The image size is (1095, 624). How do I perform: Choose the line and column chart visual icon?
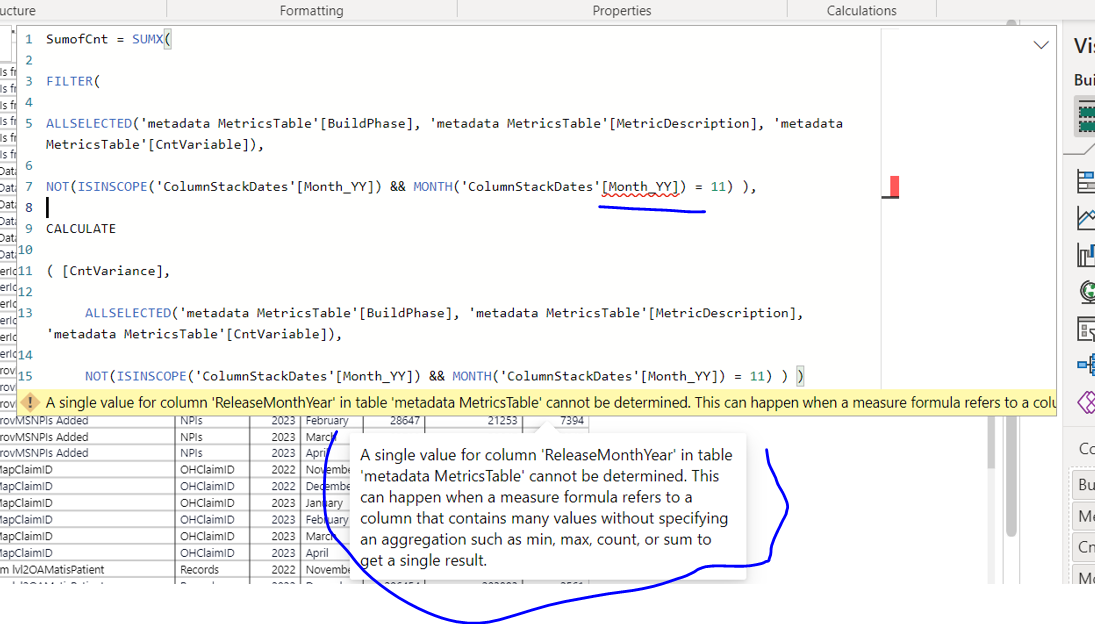click(1087, 254)
